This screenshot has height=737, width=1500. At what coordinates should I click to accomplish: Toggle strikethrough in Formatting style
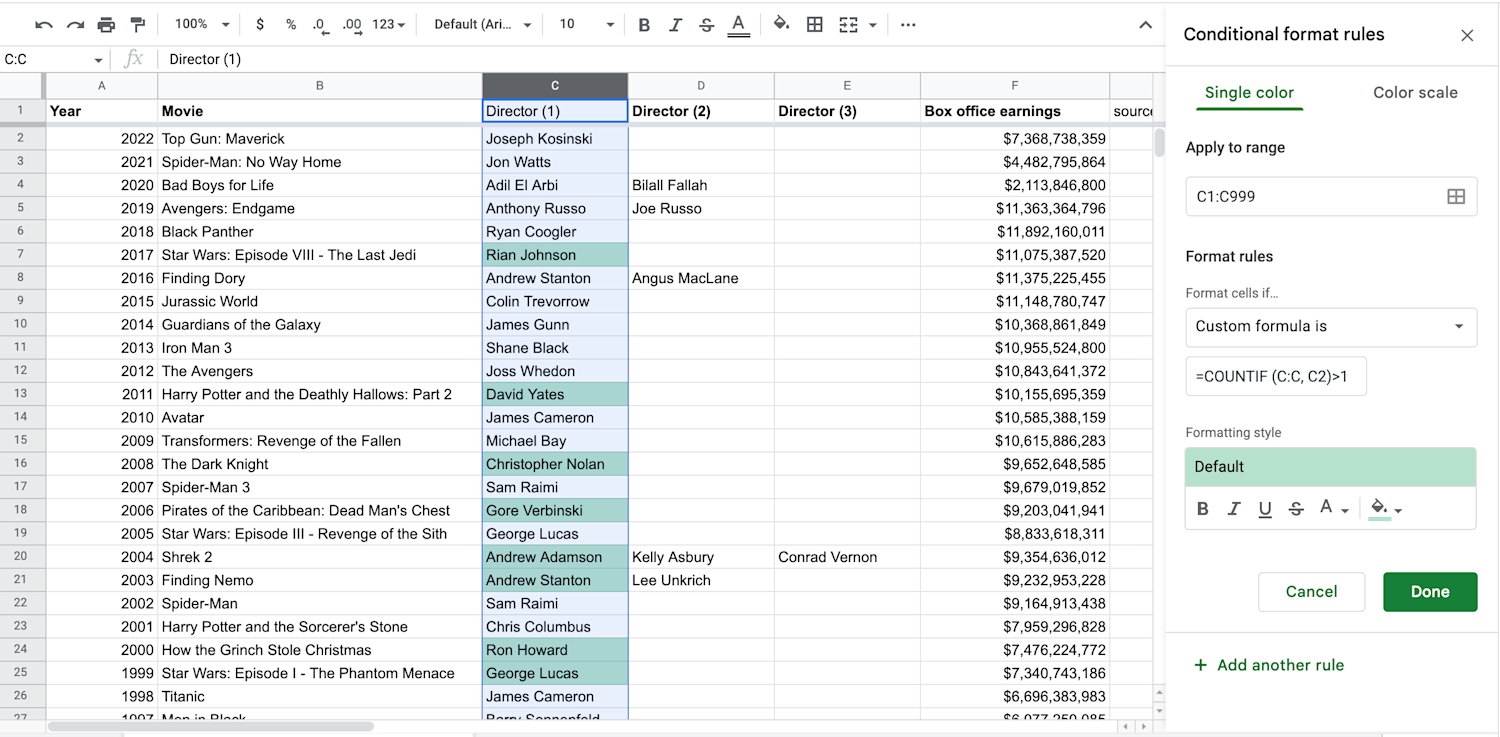[x=1296, y=509]
